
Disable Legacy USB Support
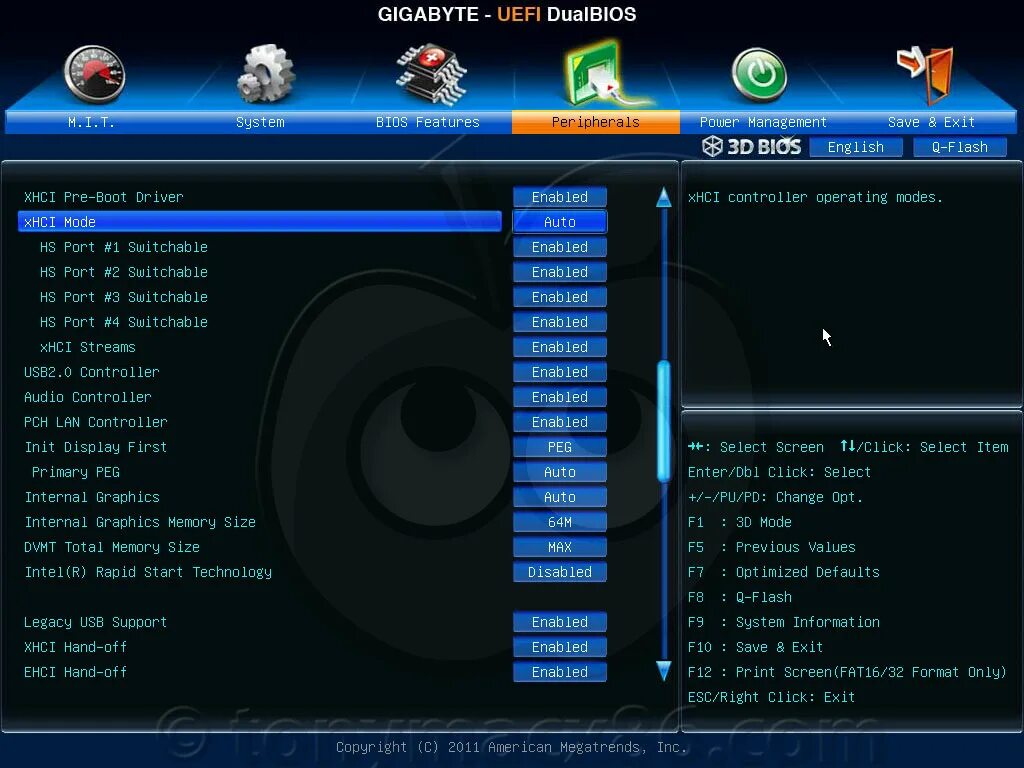pyautogui.click(x=559, y=621)
